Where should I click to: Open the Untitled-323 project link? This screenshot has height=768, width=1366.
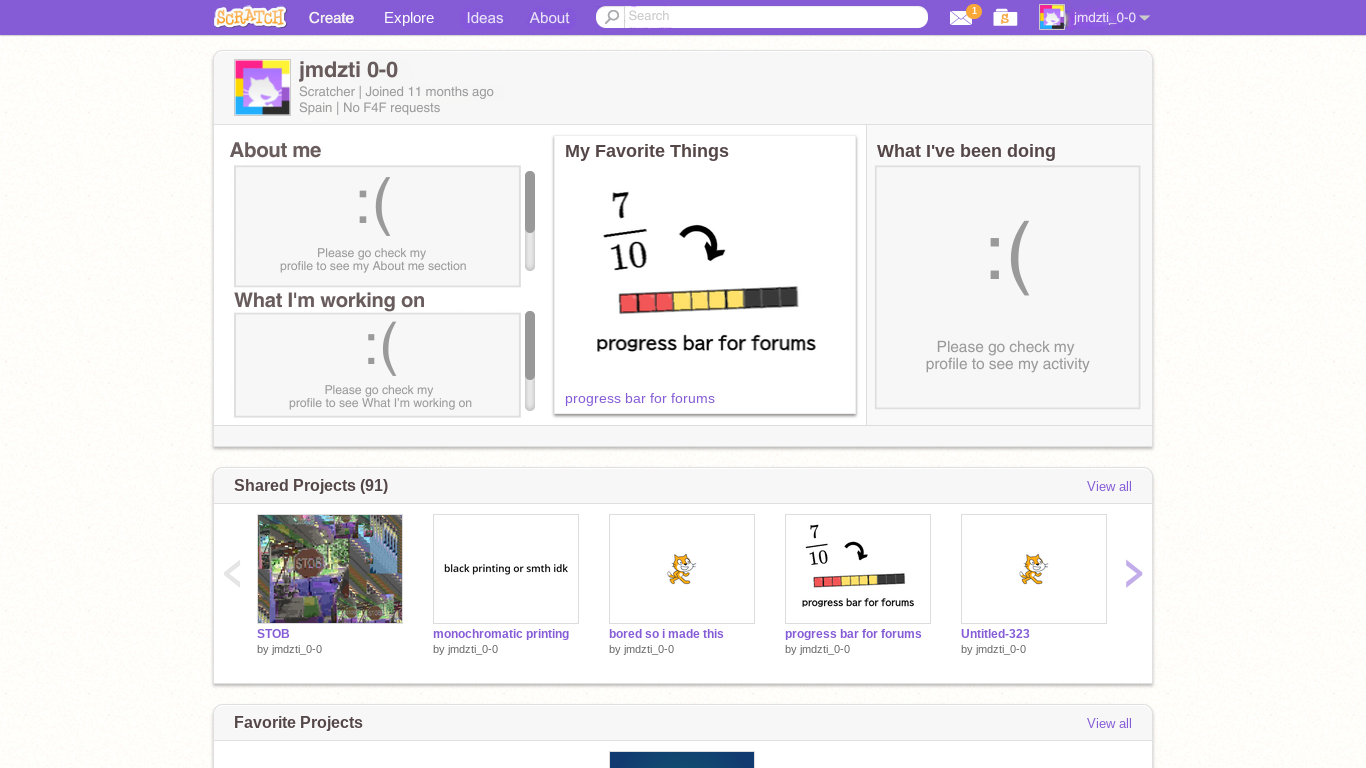pyautogui.click(x=995, y=634)
